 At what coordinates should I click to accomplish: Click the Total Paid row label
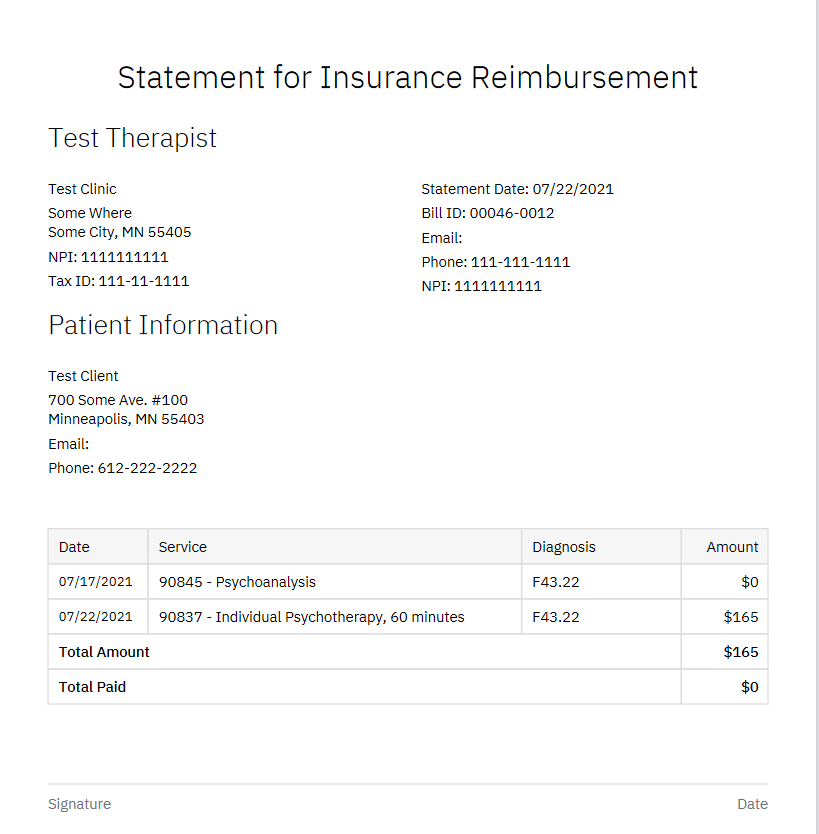[92, 687]
